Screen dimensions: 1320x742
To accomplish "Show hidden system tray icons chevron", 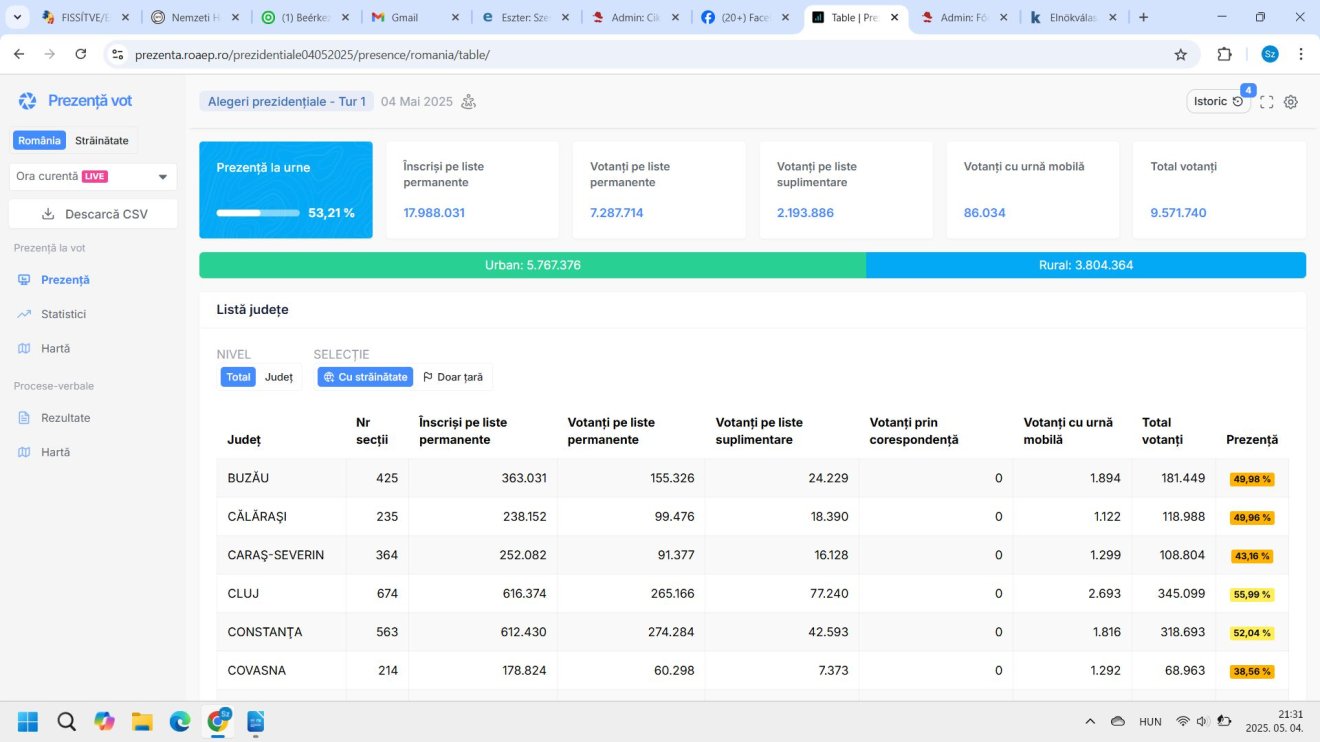I will (x=1090, y=721).
